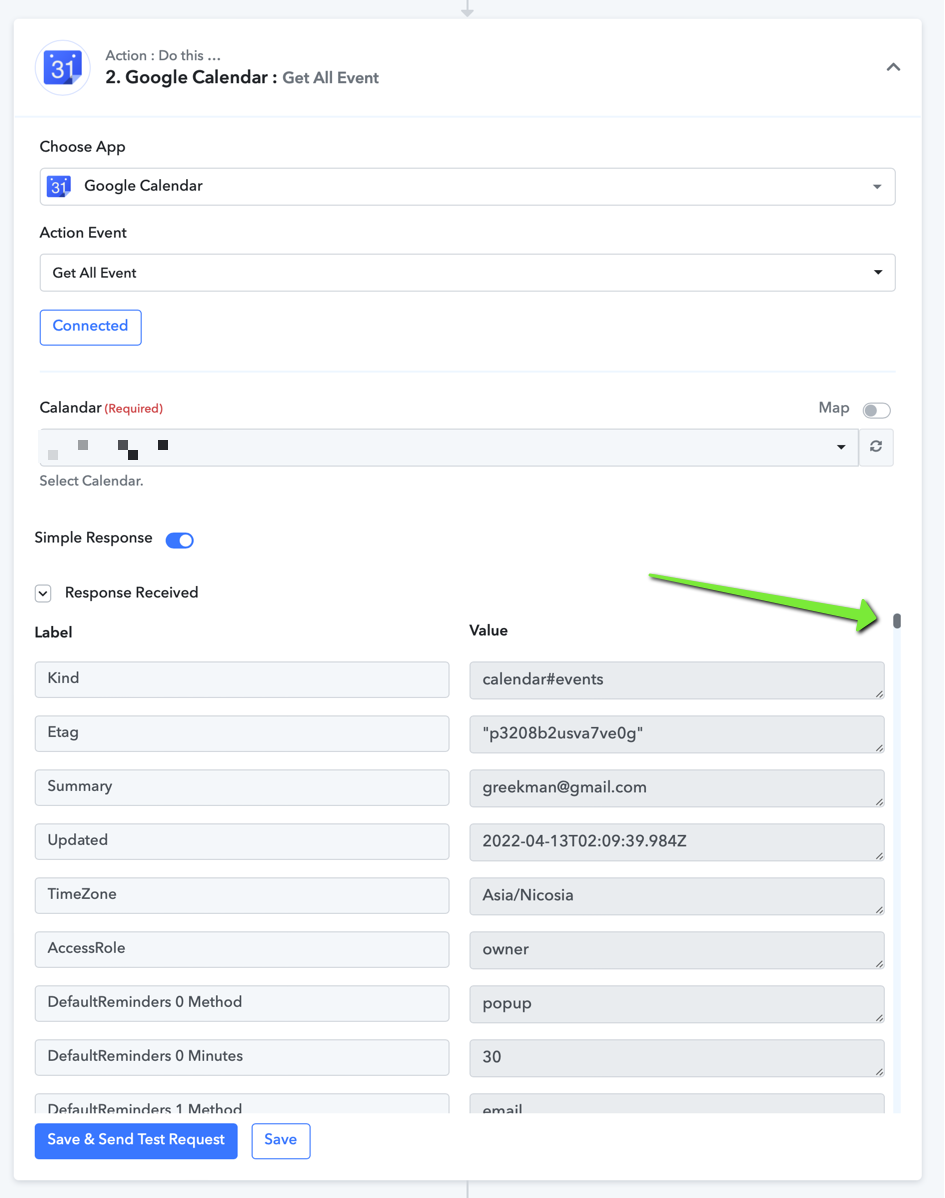
Task: Toggle the Map switch
Action: point(876,410)
